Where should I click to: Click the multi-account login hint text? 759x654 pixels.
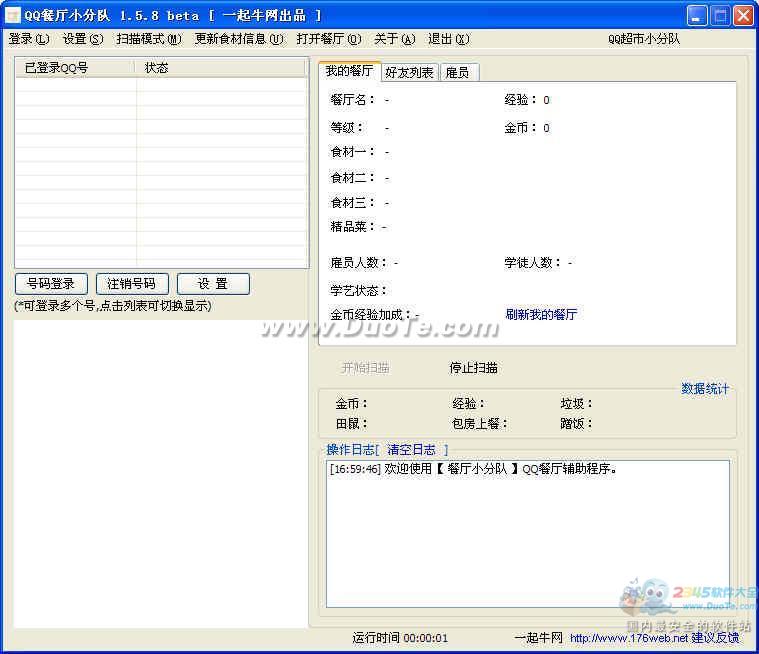tap(113, 306)
